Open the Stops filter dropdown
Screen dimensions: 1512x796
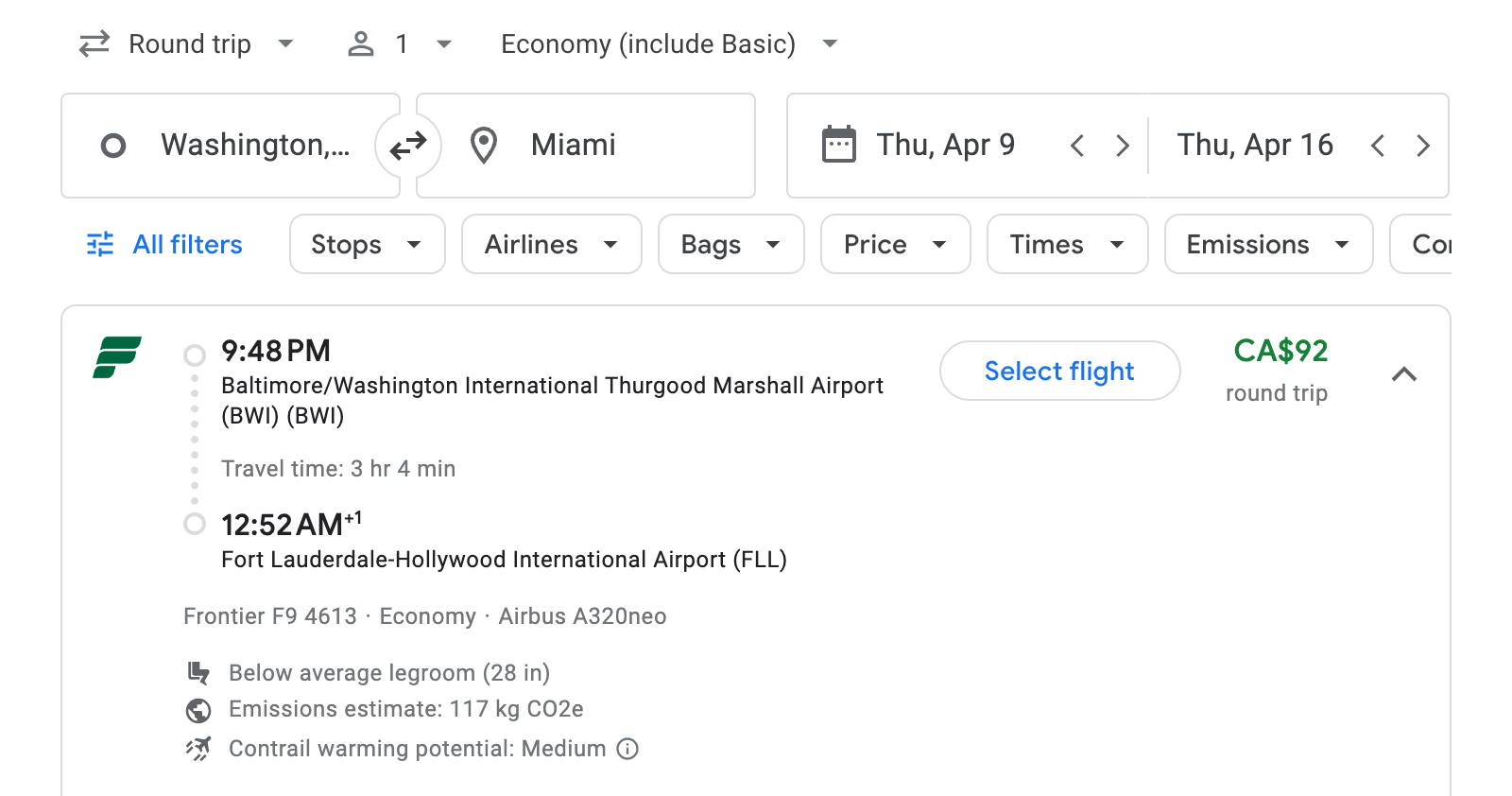[x=367, y=244]
